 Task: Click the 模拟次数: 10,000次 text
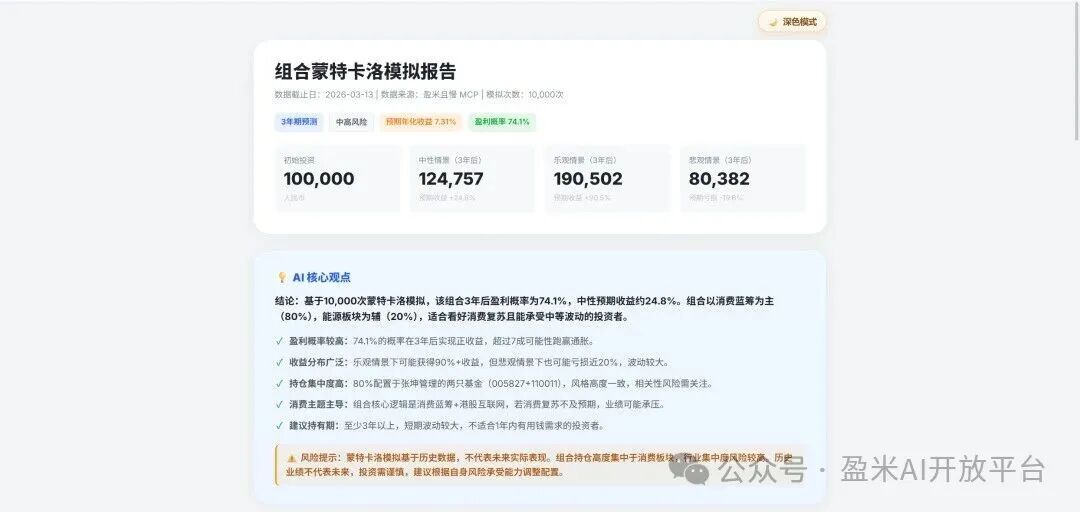coord(525,95)
